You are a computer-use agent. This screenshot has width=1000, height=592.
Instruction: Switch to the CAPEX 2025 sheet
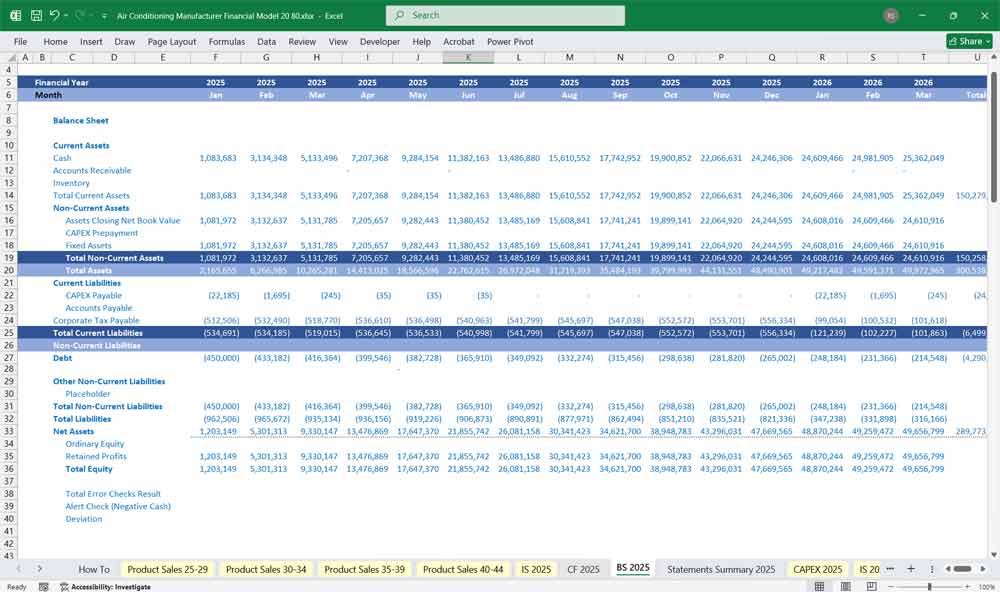(817, 569)
